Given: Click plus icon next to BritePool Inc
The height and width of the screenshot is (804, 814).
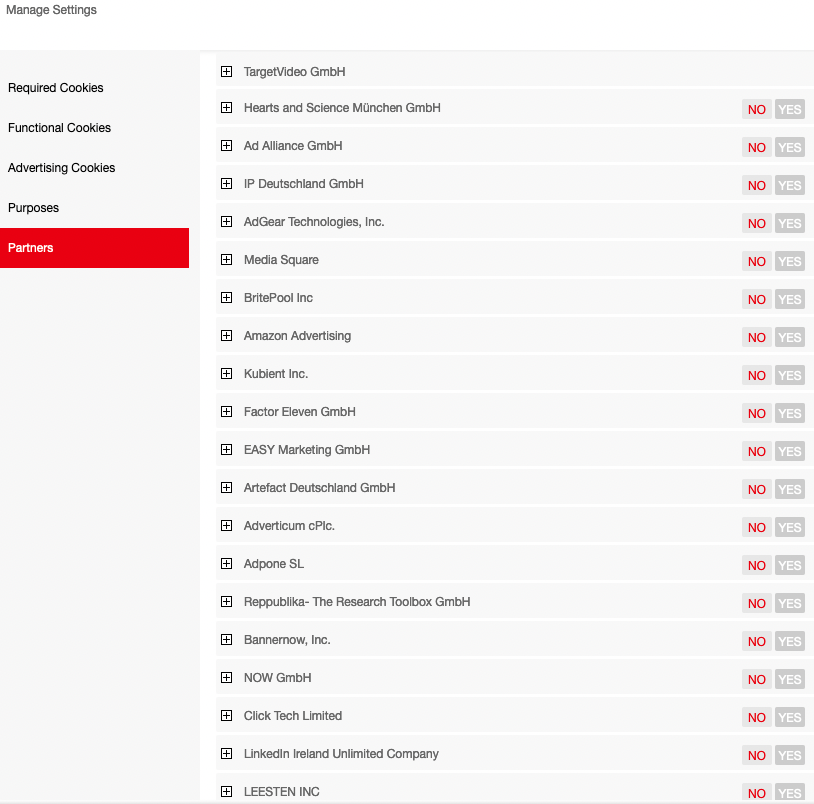Looking at the screenshot, I should click(226, 298).
